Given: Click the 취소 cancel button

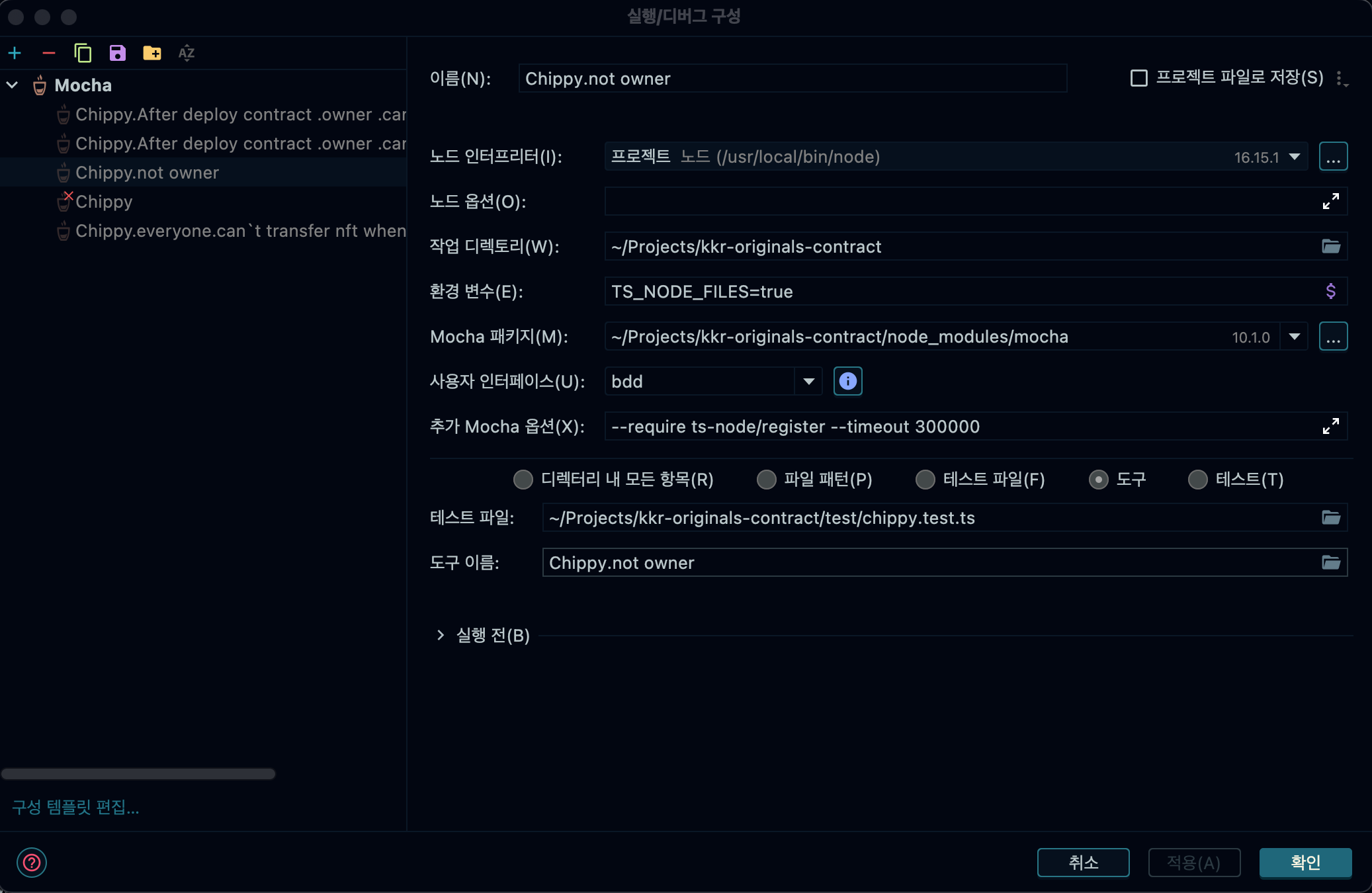Looking at the screenshot, I should pyautogui.click(x=1083, y=862).
